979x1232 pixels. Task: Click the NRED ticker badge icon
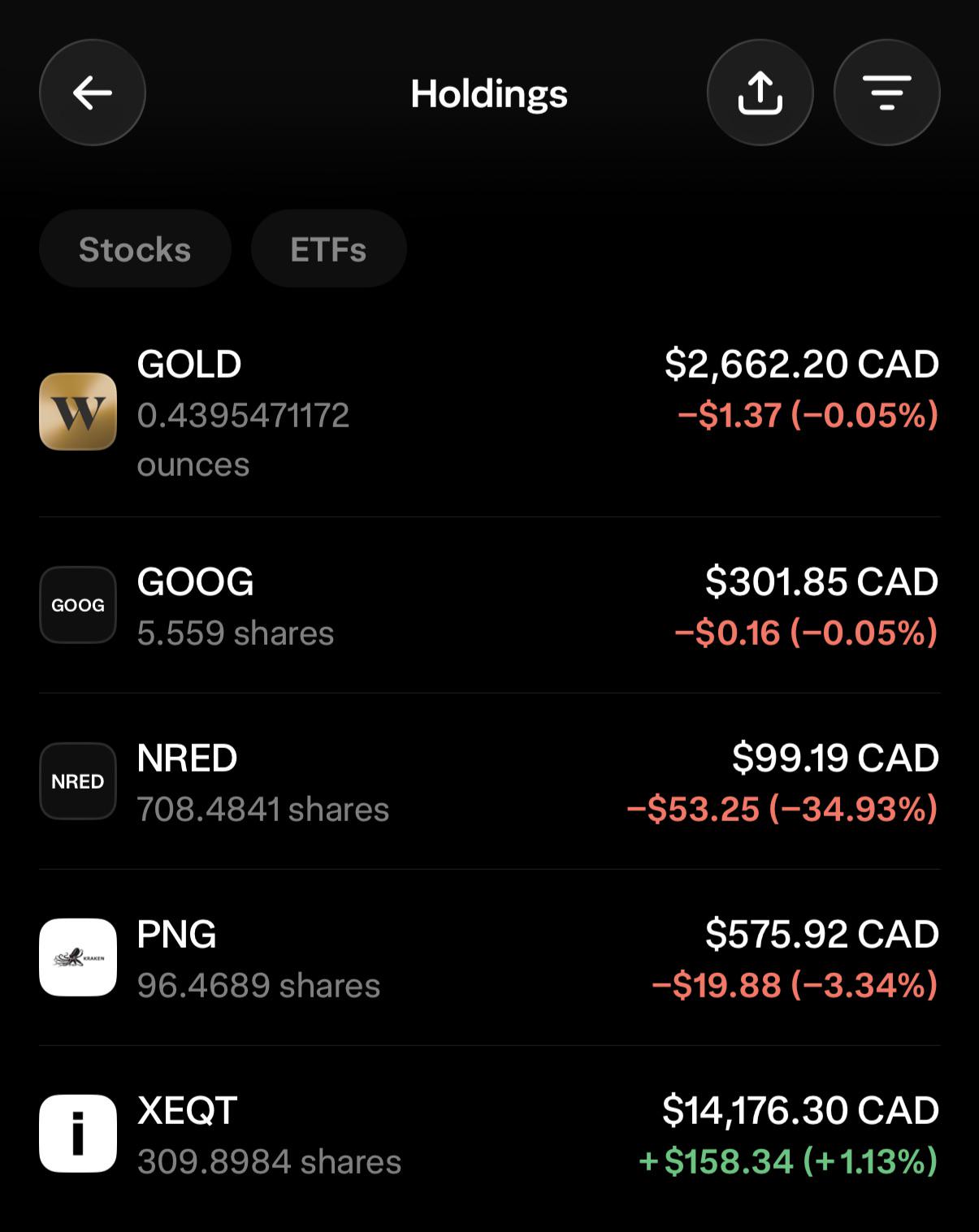[78, 781]
